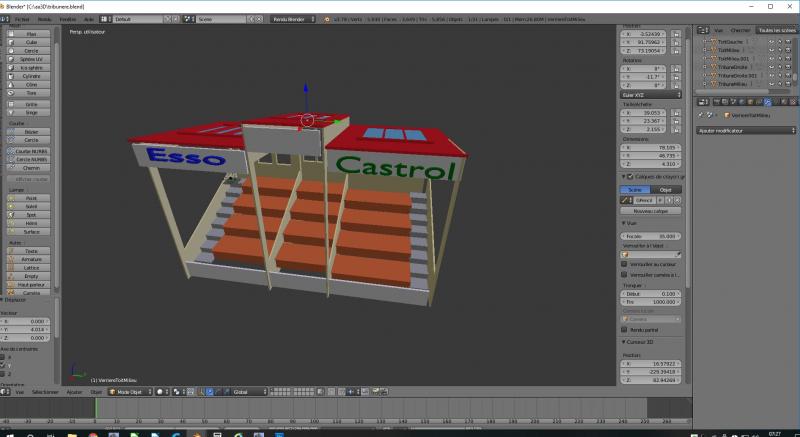Open the Aide menu
The width and height of the screenshot is (800, 437).
click(89, 19)
